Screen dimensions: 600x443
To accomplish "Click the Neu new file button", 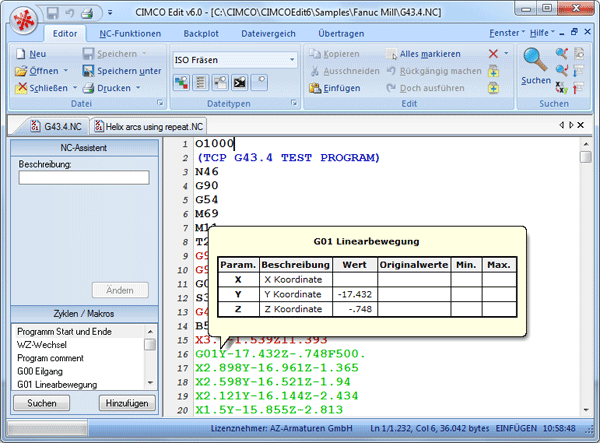I will [x=31, y=54].
